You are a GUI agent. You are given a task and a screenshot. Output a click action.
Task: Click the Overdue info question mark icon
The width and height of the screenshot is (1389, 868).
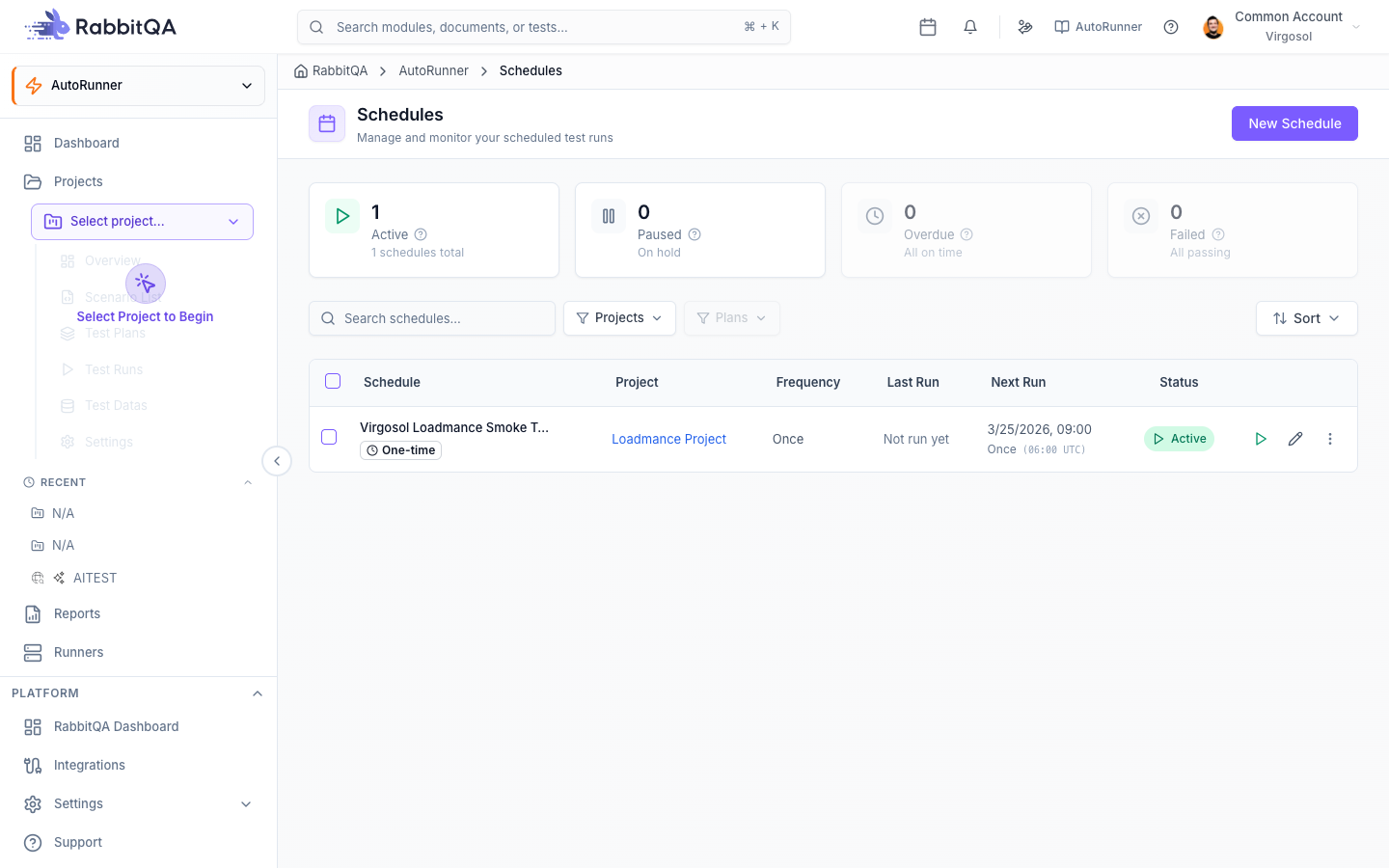967,234
